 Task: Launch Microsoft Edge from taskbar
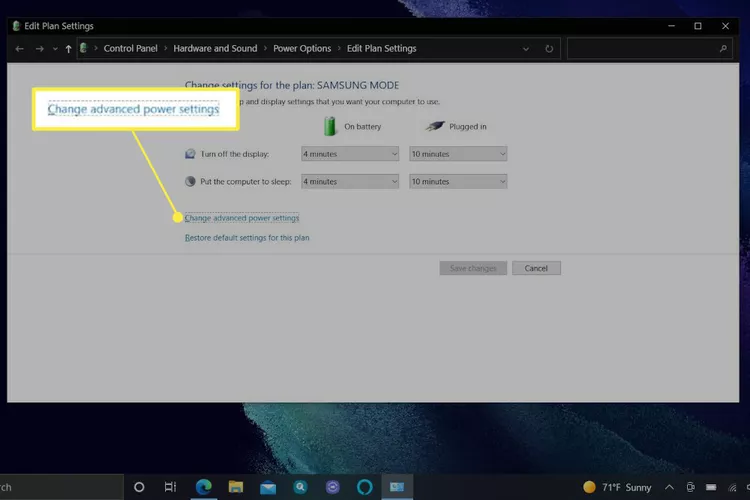click(x=204, y=487)
